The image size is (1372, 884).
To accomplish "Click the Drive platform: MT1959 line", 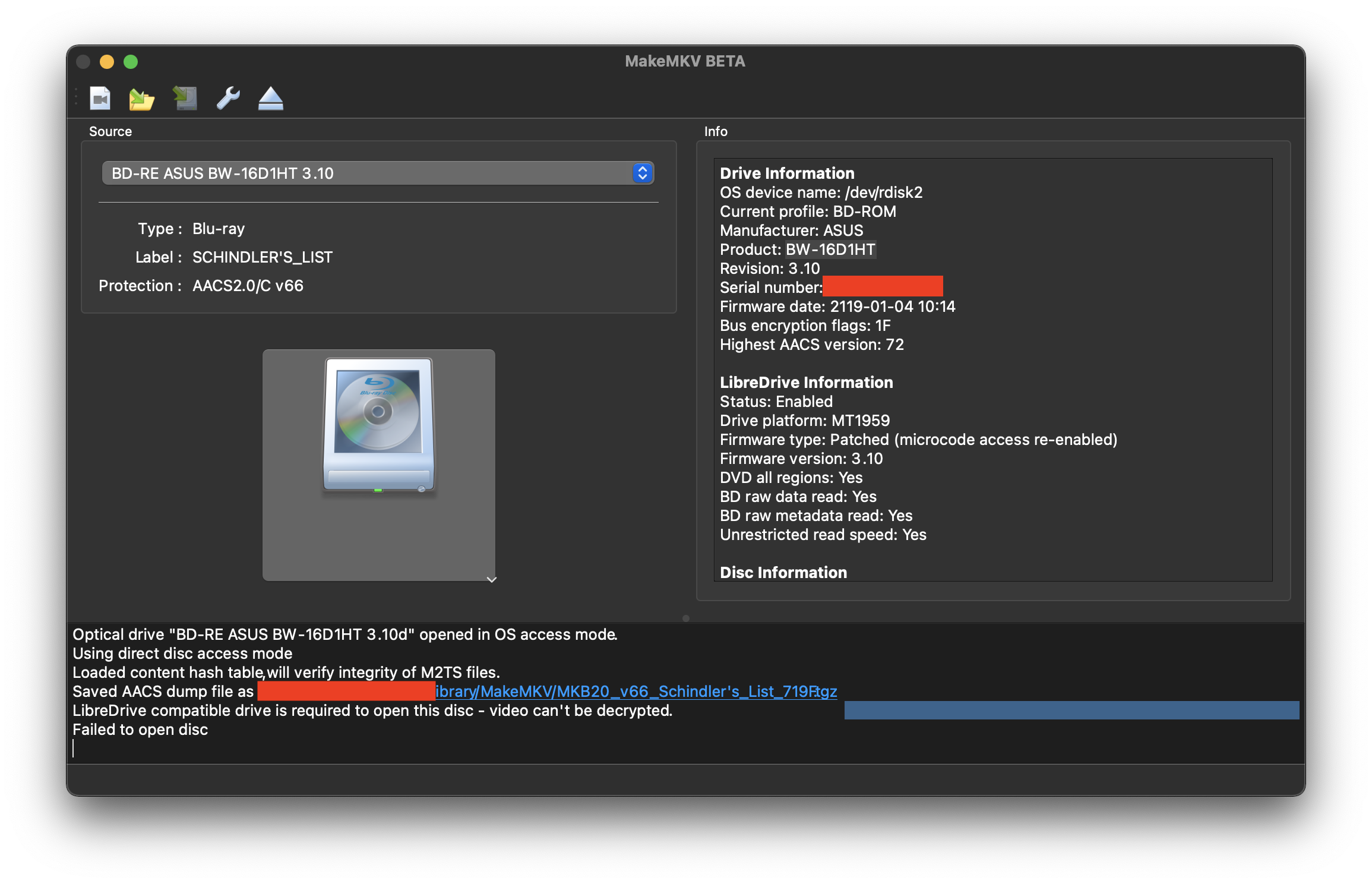I will coord(805,421).
